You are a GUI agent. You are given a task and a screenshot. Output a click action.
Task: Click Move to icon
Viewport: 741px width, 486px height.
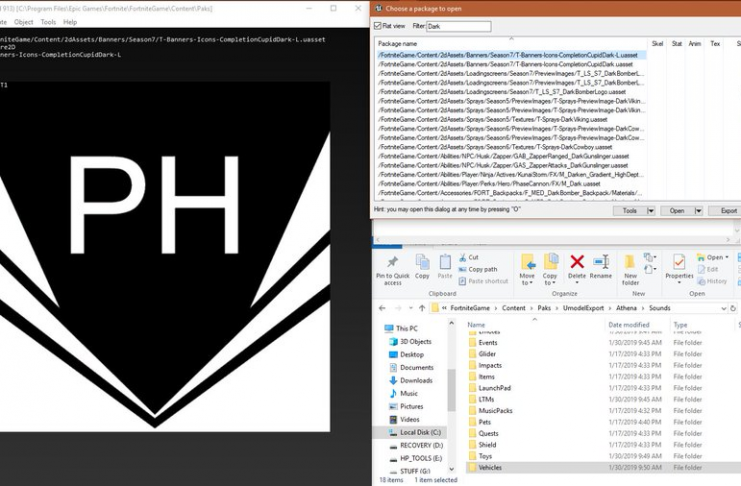click(x=527, y=262)
